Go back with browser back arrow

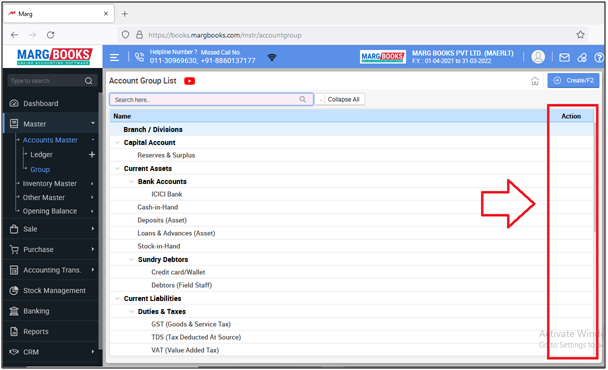(15, 35)
